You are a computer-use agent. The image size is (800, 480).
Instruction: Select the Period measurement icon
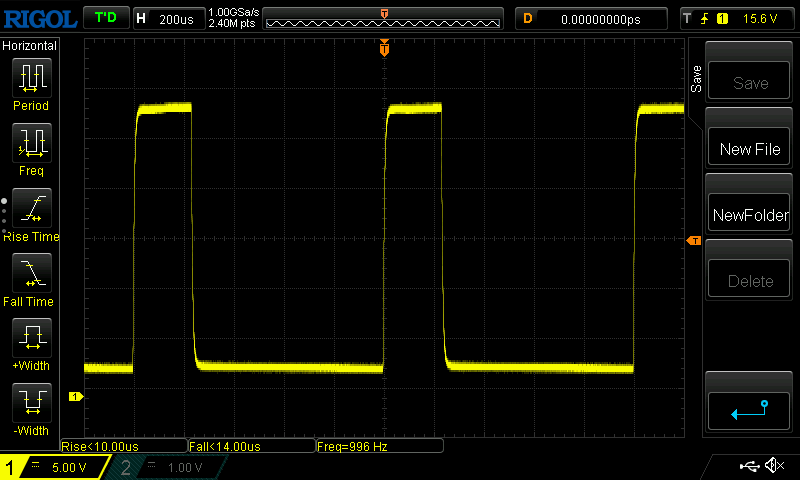30,77
